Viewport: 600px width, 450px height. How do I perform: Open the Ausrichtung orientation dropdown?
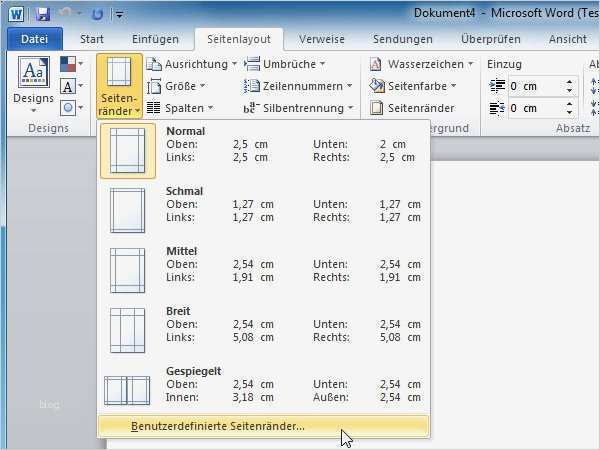[192, 64]
